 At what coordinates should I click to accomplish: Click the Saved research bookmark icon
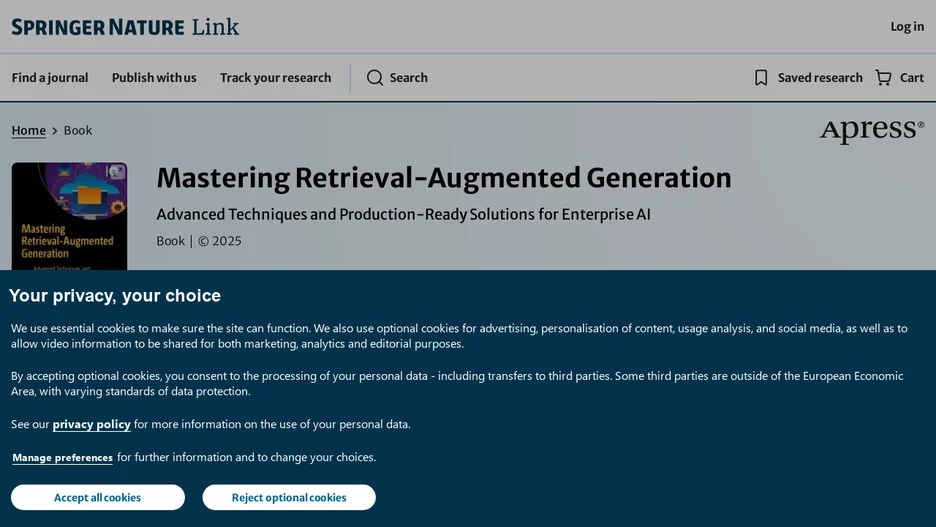(761, 78)
